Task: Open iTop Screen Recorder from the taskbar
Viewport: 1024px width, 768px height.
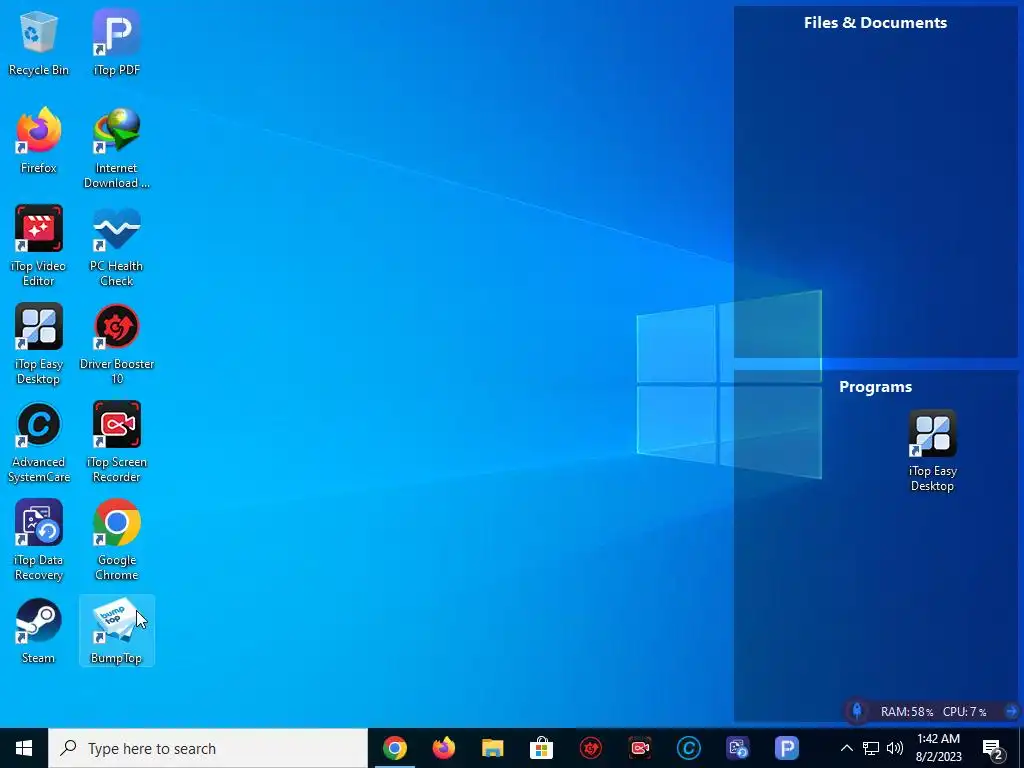Action: coord(639,748)
